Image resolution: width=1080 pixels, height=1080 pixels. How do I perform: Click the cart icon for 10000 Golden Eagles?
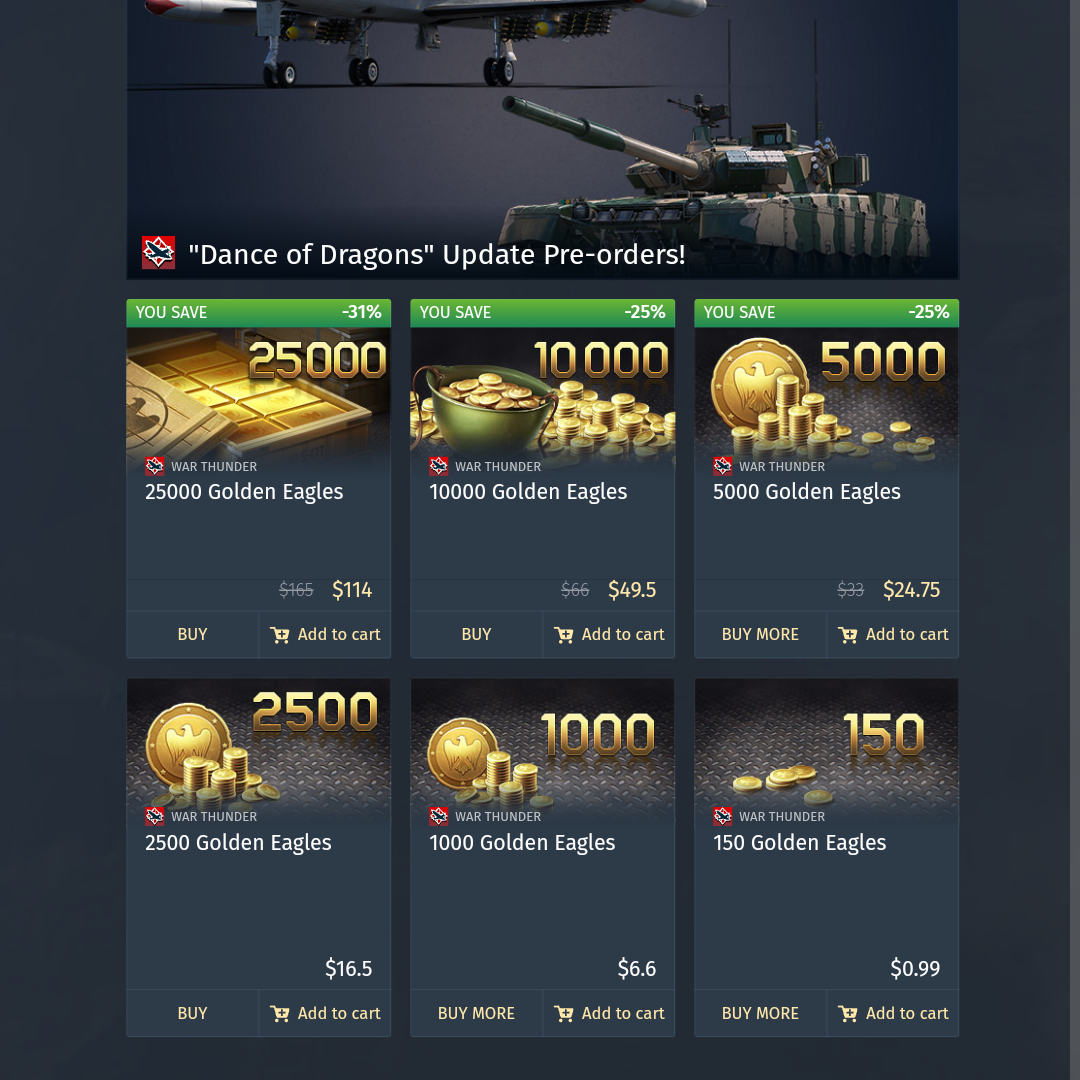(563, 635)
